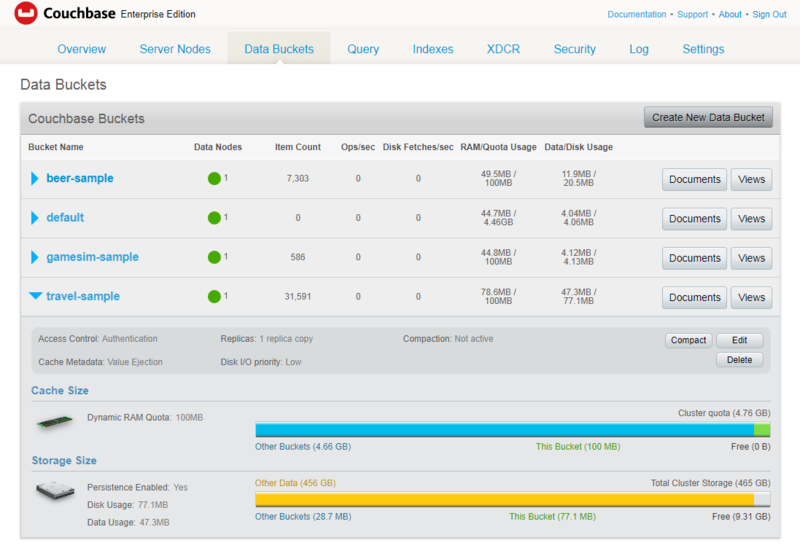
Task: Expand the default bucket row
Action: [35, 218]
